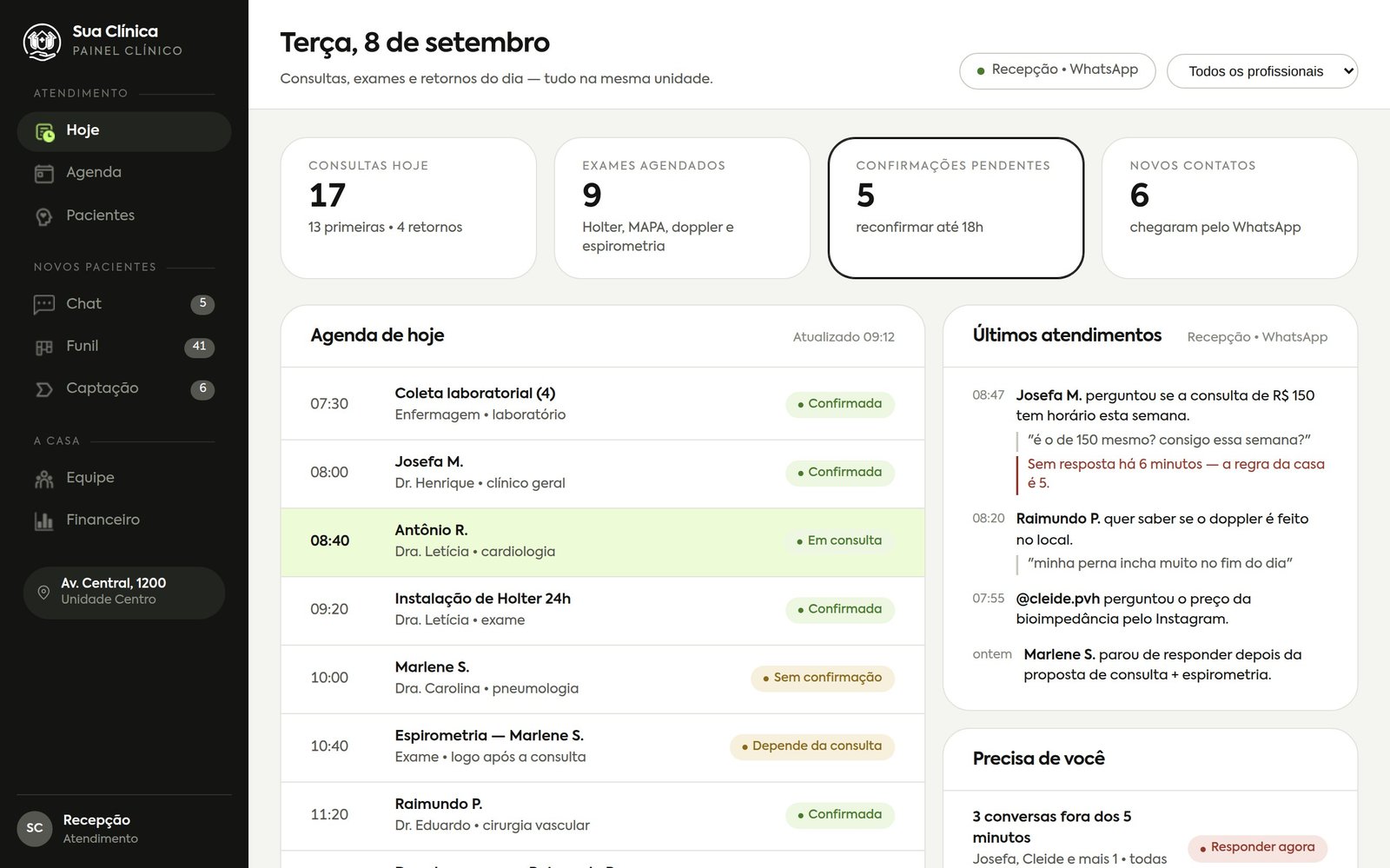Open Hoje via its calendar-clock icon
This screenshot has height=868, width=1390.
44,132
